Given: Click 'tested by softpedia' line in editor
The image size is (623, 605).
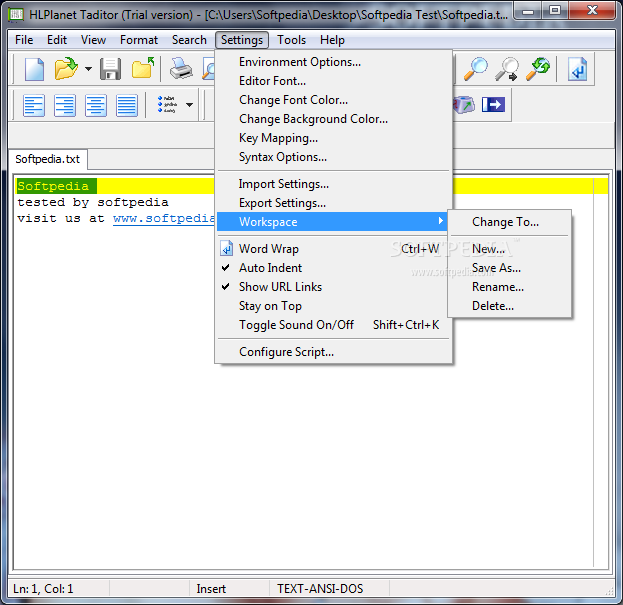Looking at the screenshot, I should tap(93, 202).
